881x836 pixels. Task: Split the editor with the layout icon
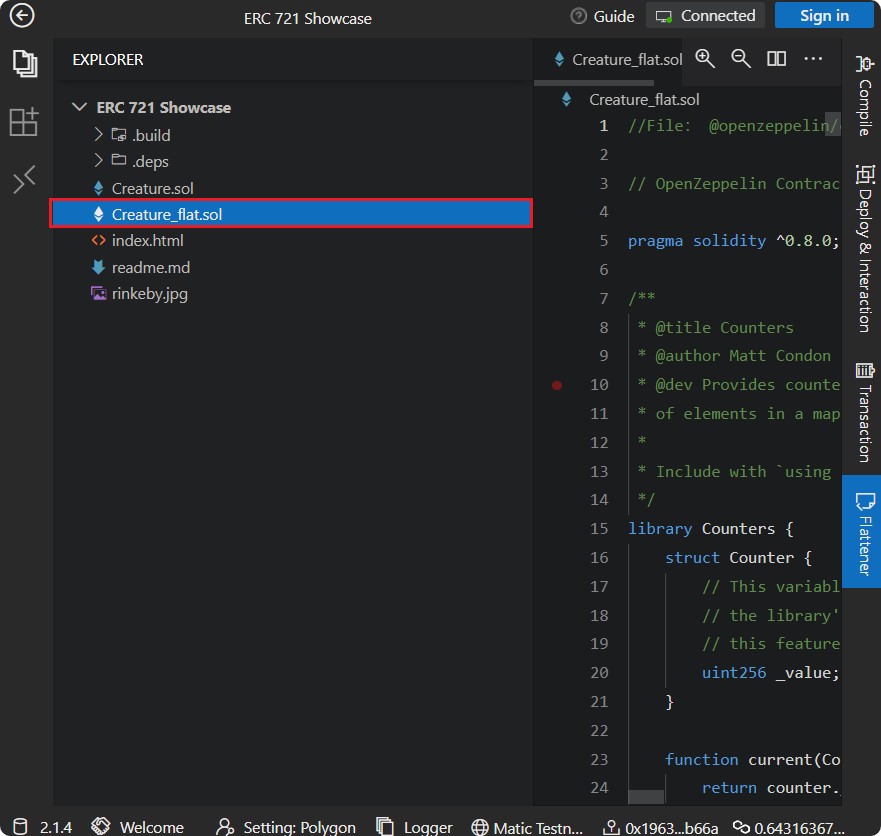(x=776, y=59)
